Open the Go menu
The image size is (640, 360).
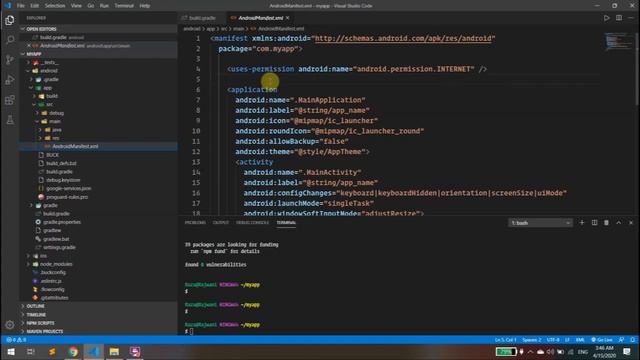pyautogui.click(x=91, y=6)
